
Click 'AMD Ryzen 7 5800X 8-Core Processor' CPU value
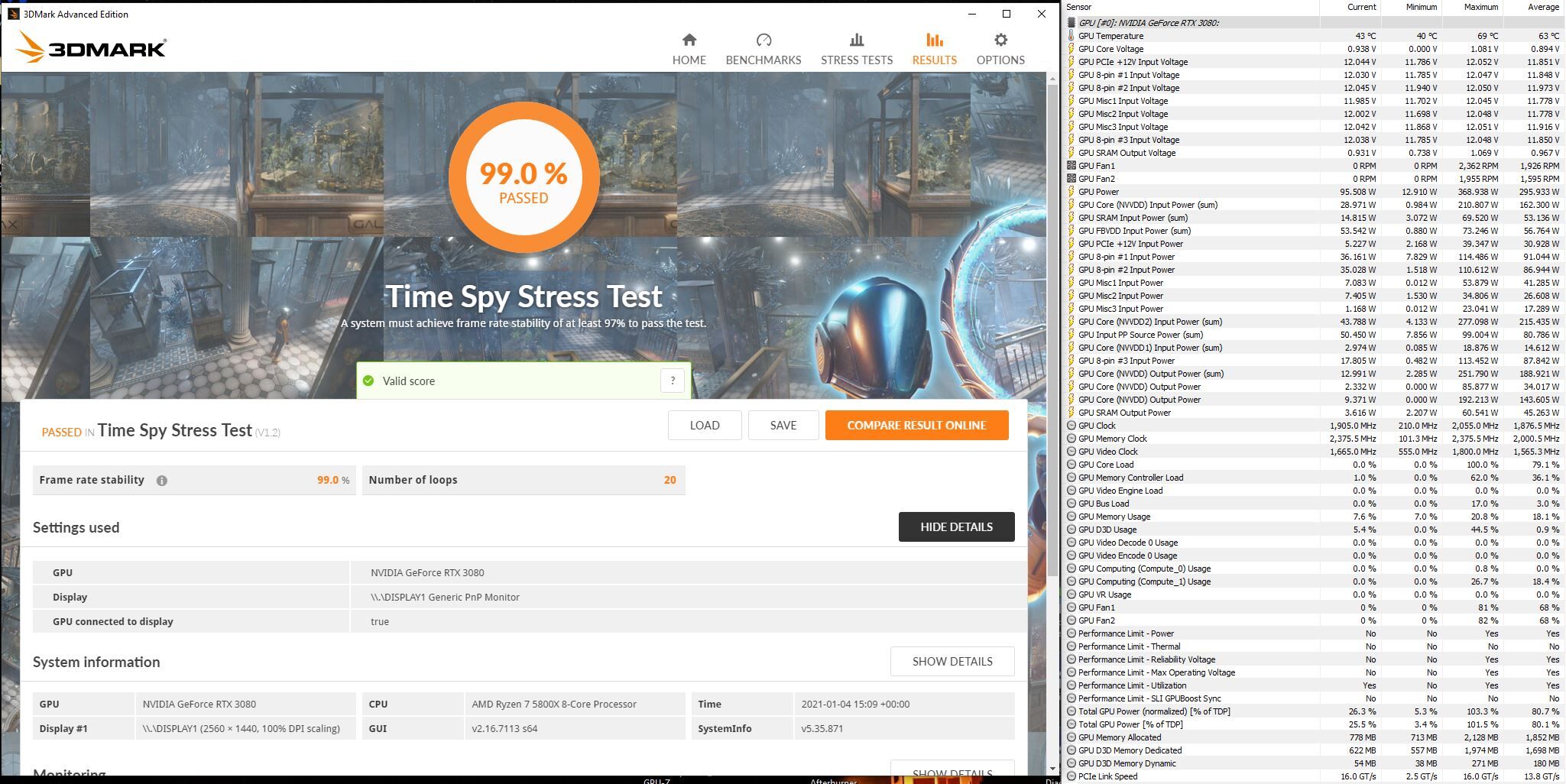pyautogui.click(x=554, y=705)
